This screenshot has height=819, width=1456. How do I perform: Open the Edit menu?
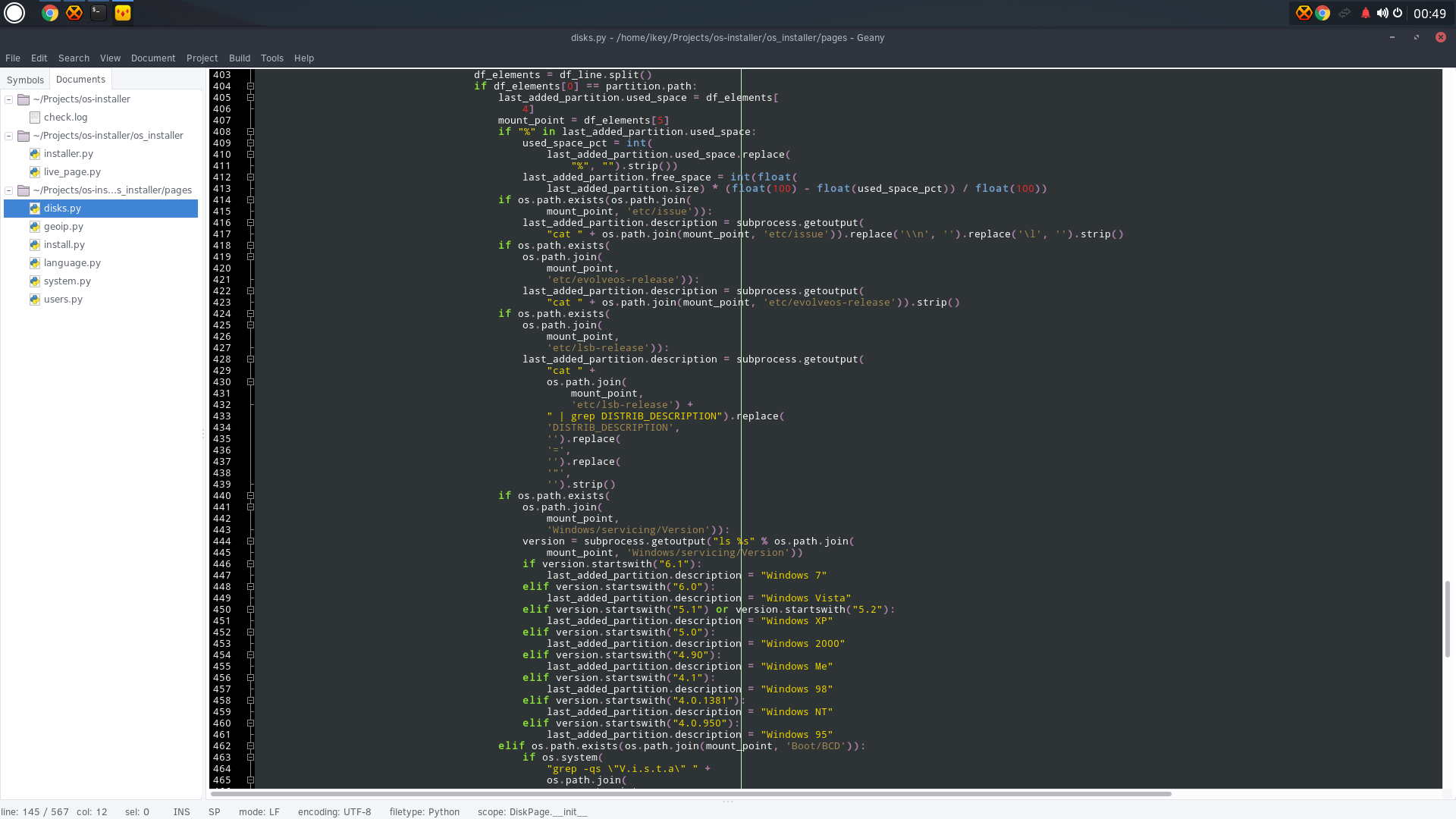coord(39,58)
